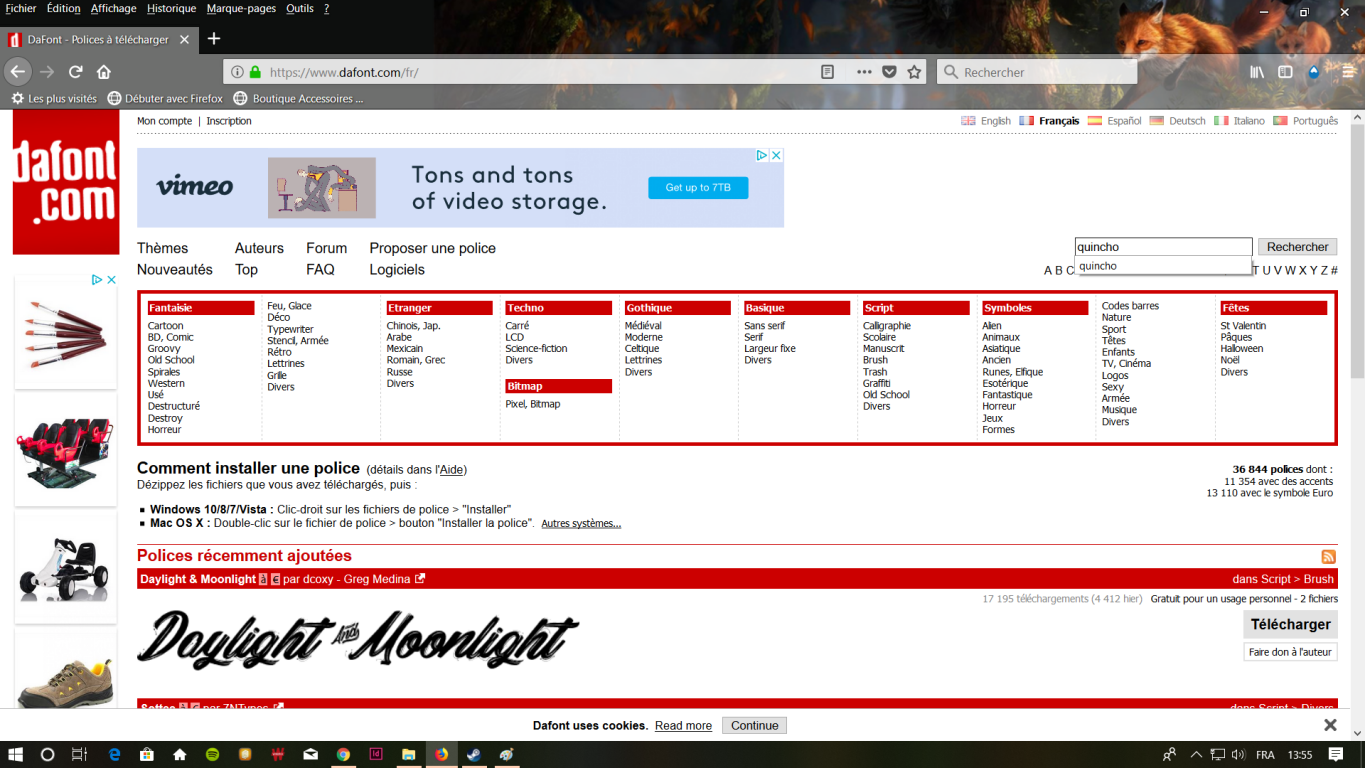Click the dafont.com red logo
The width and height of the screenshot is (1365, 768).
pos(66,182)
